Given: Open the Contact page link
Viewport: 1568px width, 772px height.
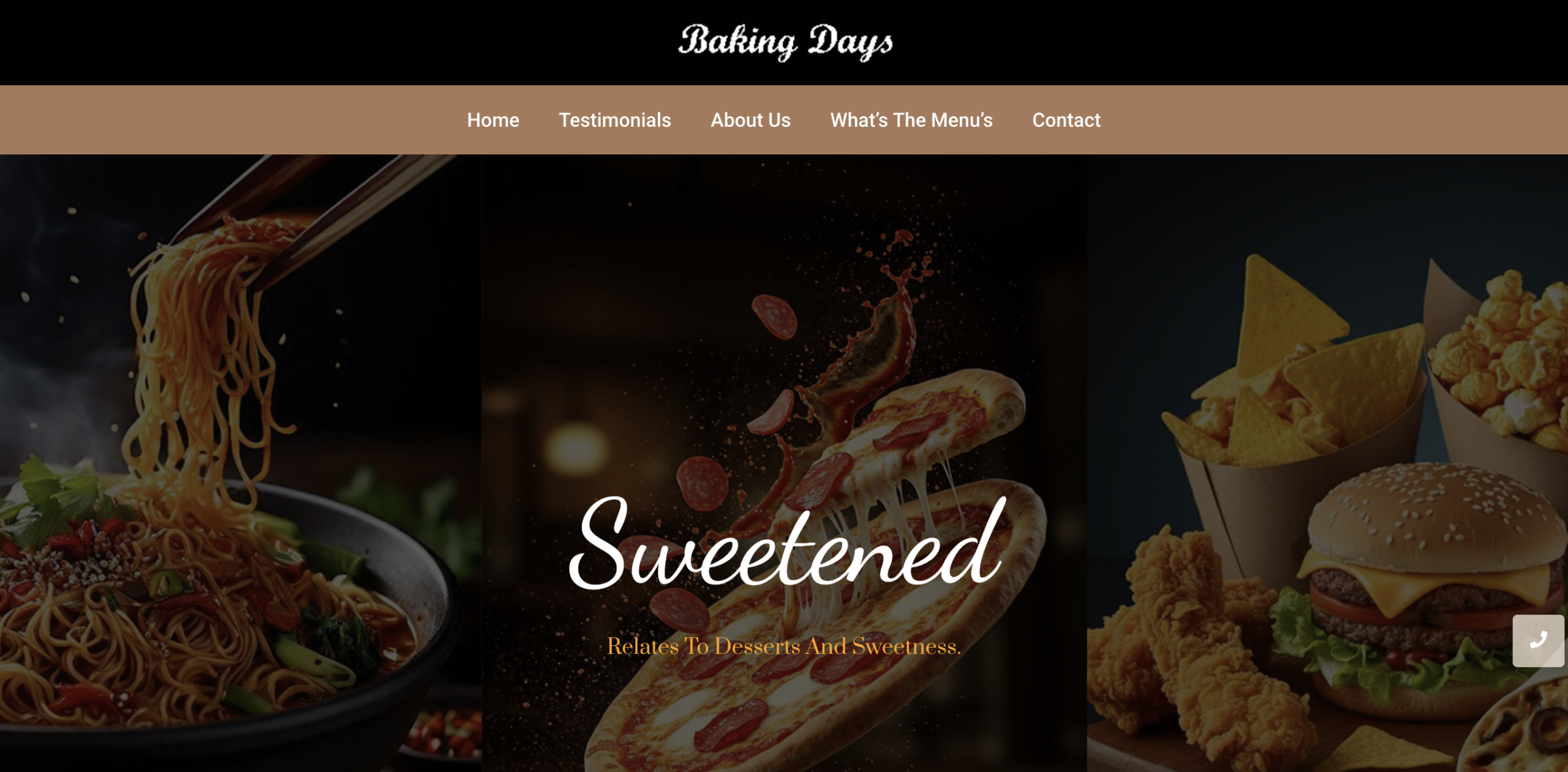Looking at the screenshot, I should click(1066, 120).
